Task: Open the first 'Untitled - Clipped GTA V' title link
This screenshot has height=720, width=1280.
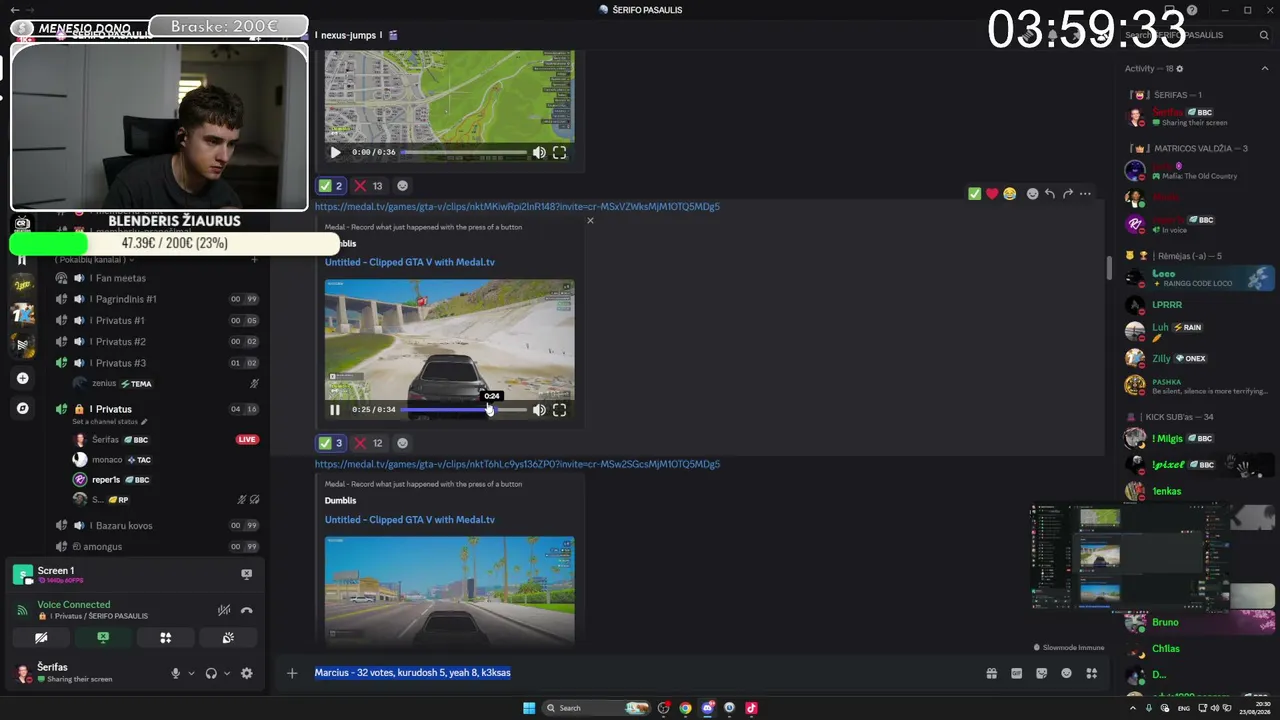Action: click(x=410, y=262)
